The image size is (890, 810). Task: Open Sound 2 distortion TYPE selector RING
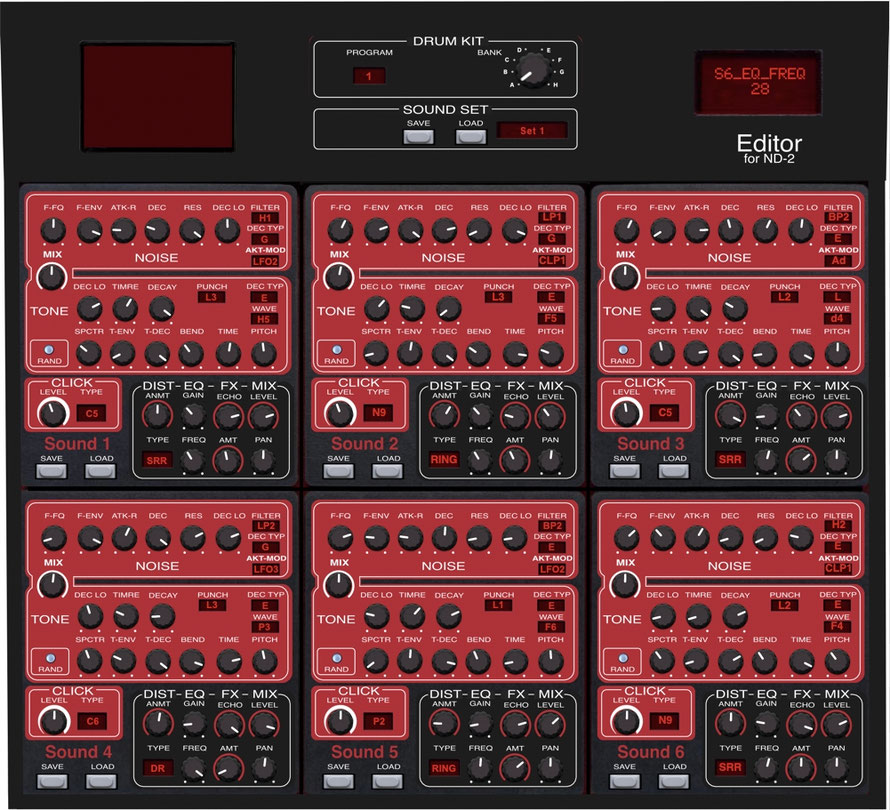tap(444, 459)
